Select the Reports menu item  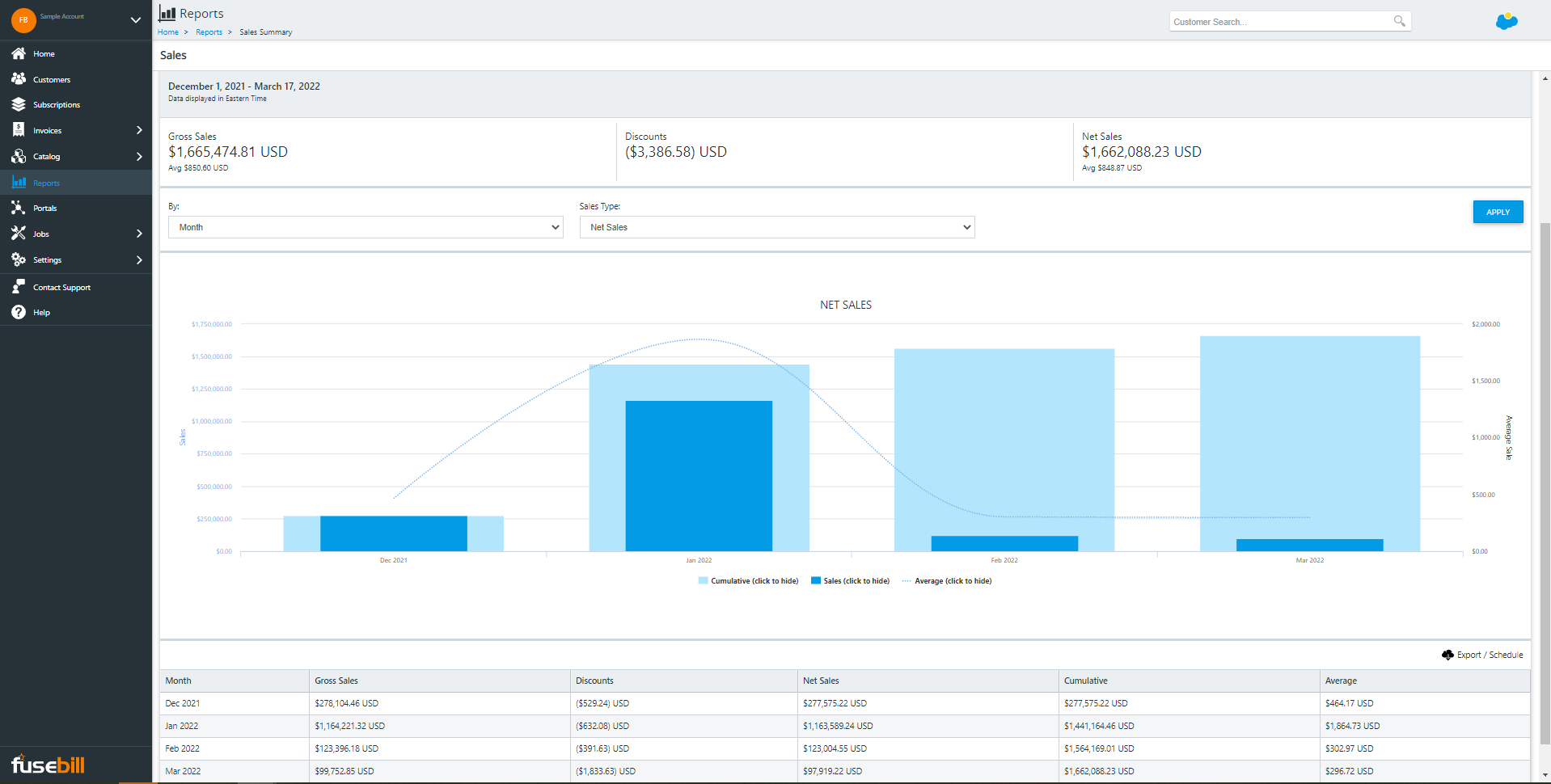tap(76, 183)
